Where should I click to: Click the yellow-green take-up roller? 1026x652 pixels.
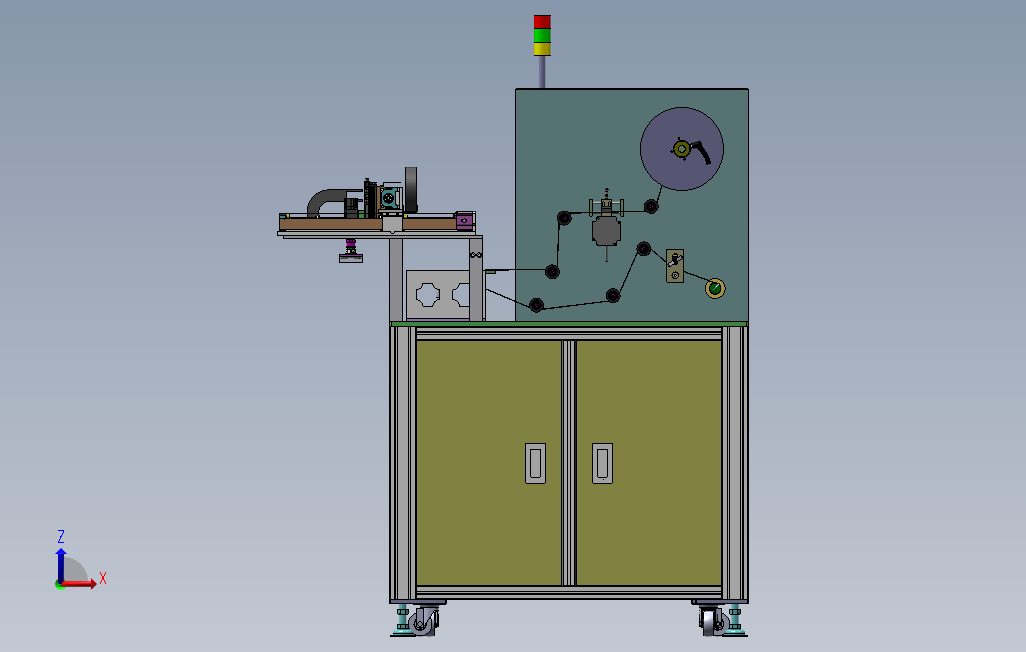click(x=715, y=288)
